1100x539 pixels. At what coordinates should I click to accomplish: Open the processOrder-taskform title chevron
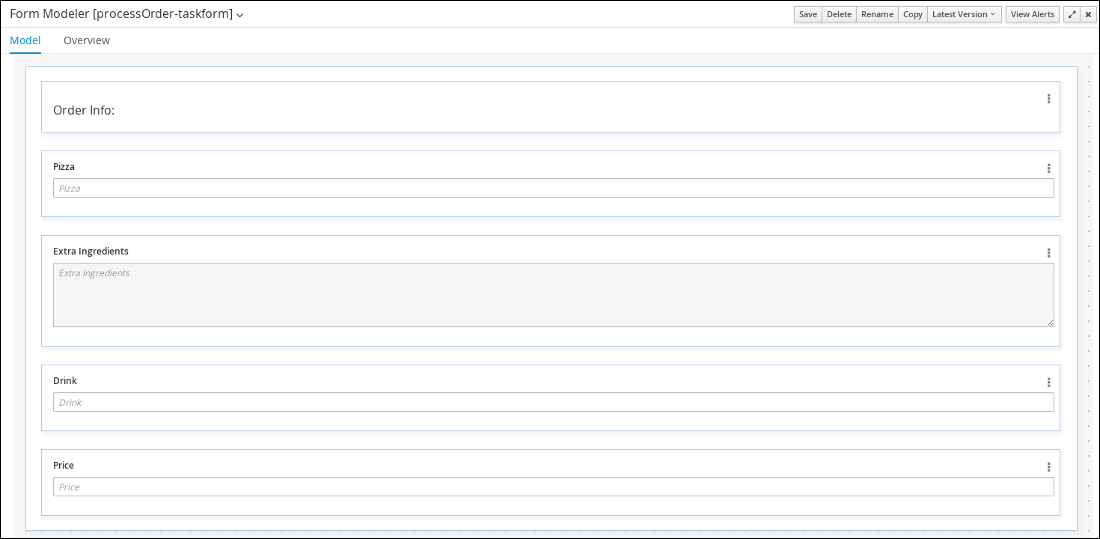point(240,15)
